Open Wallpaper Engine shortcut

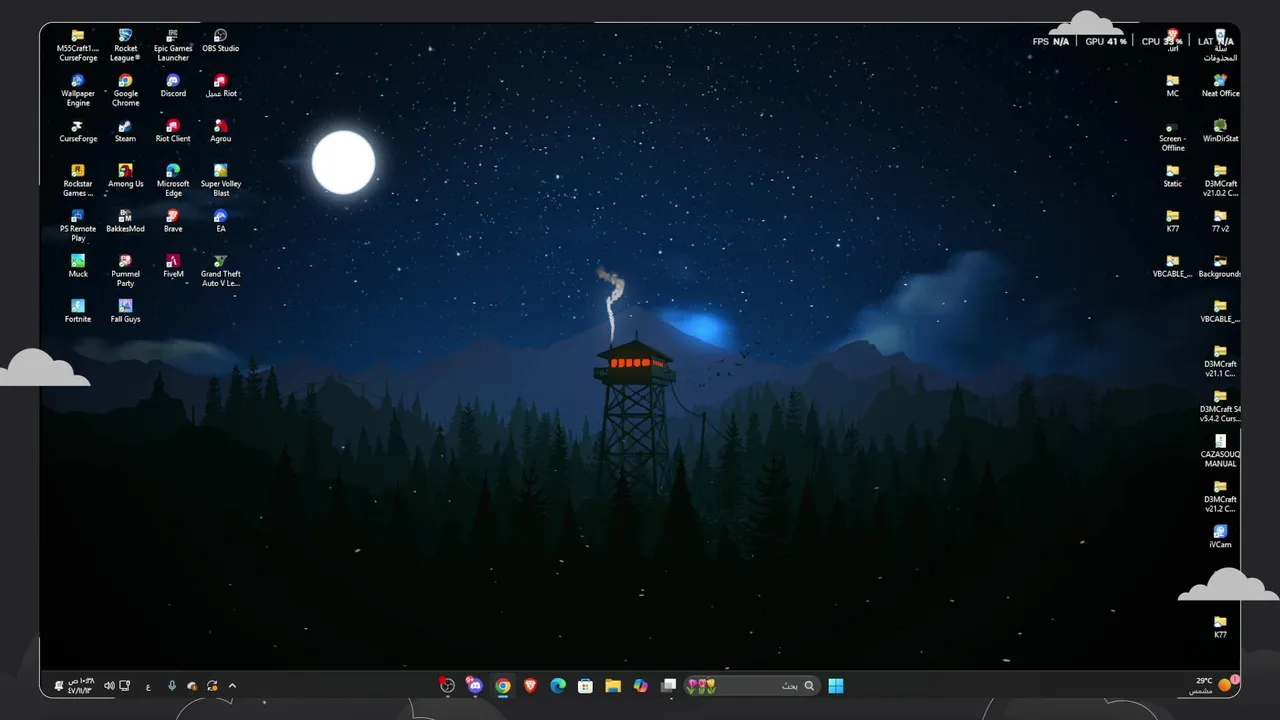point(78,91)
